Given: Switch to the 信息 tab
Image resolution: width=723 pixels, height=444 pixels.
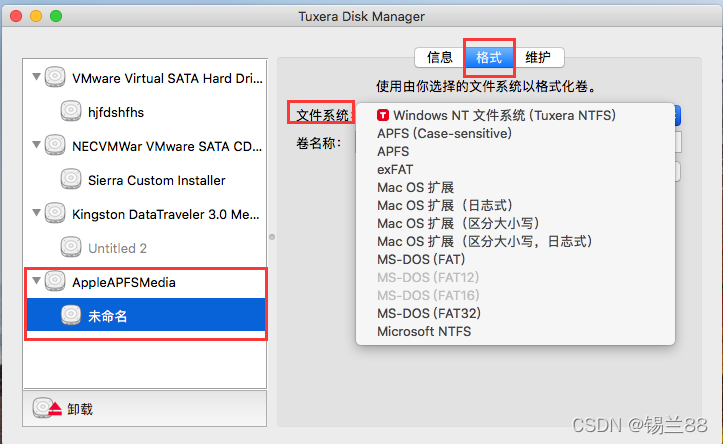Looking at the screenshot, I should coord(439,58).
